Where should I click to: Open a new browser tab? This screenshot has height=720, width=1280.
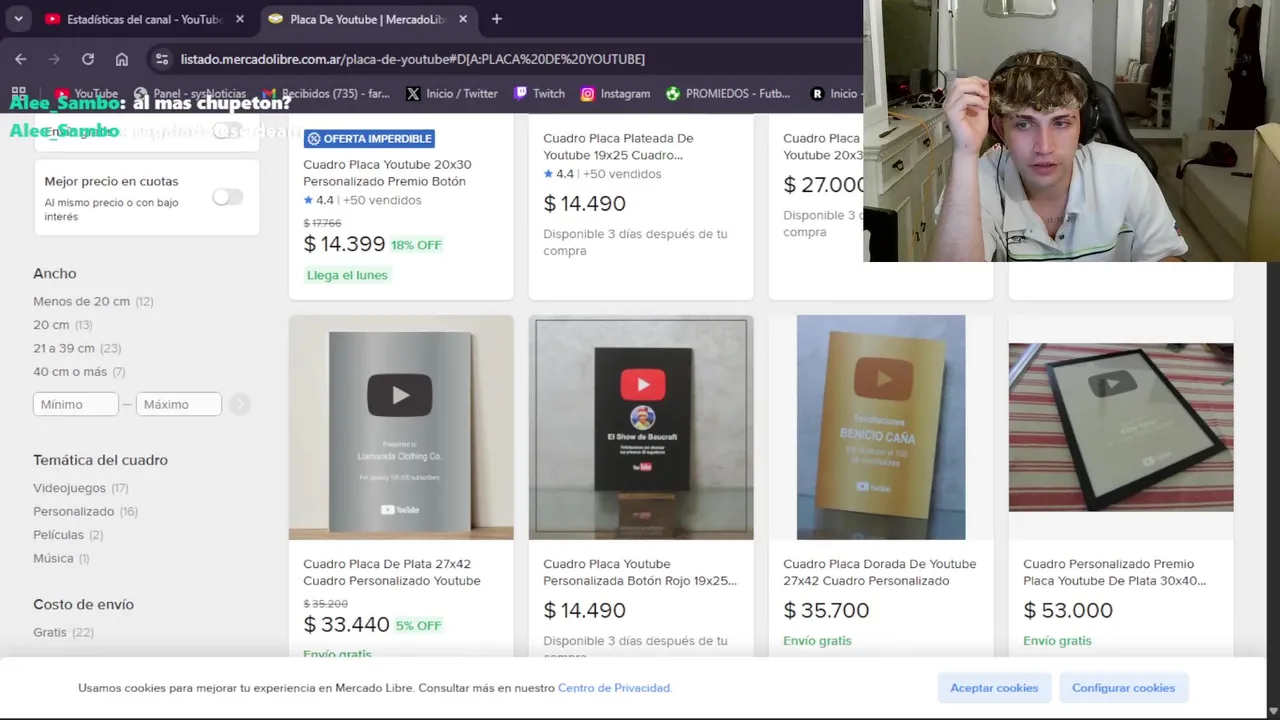[496, 19]
